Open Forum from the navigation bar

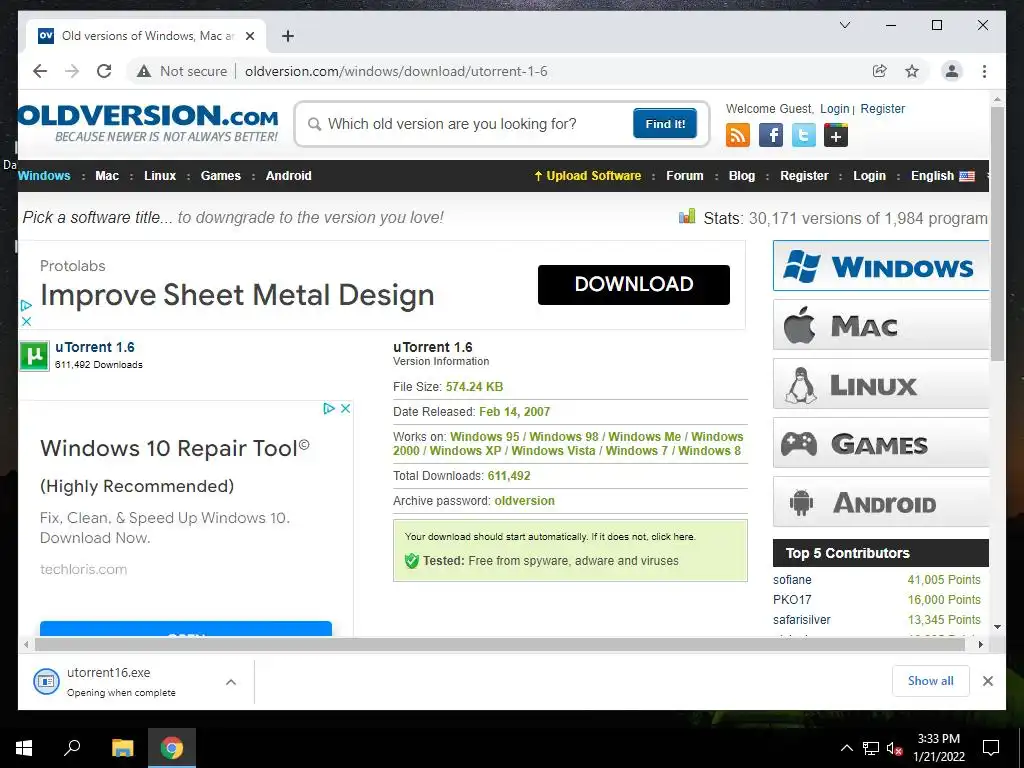(x=684, y=176)
